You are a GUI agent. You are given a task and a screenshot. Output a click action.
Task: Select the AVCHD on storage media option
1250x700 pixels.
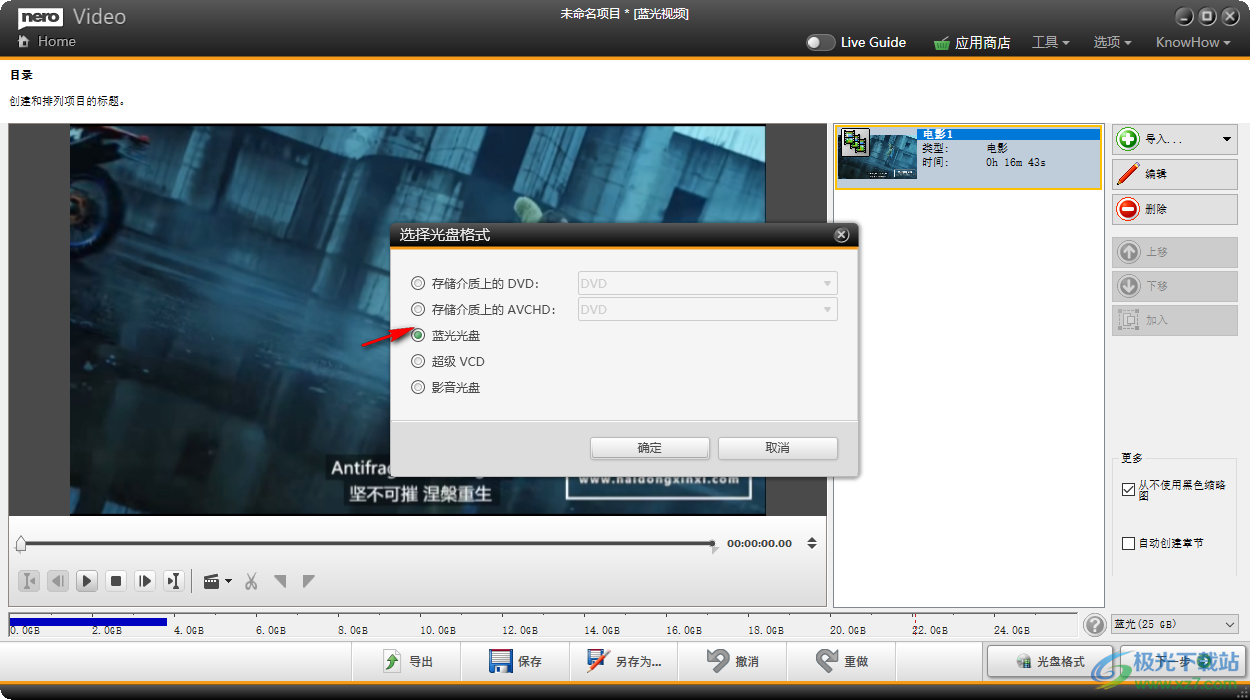[x=418, y=309]
